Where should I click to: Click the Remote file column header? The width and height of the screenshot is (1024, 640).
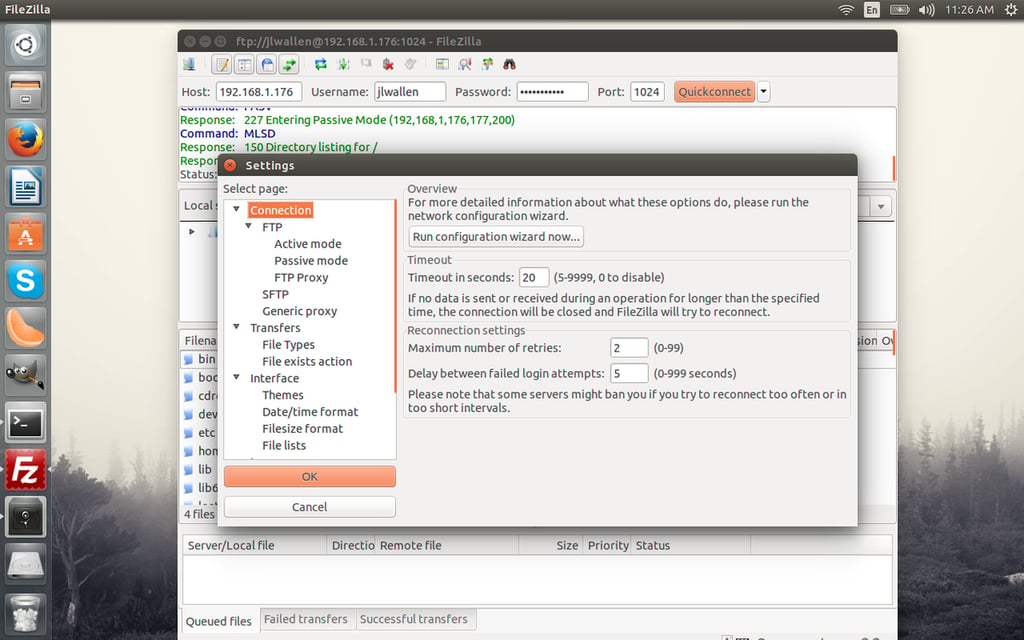click(x=447, y=545)
